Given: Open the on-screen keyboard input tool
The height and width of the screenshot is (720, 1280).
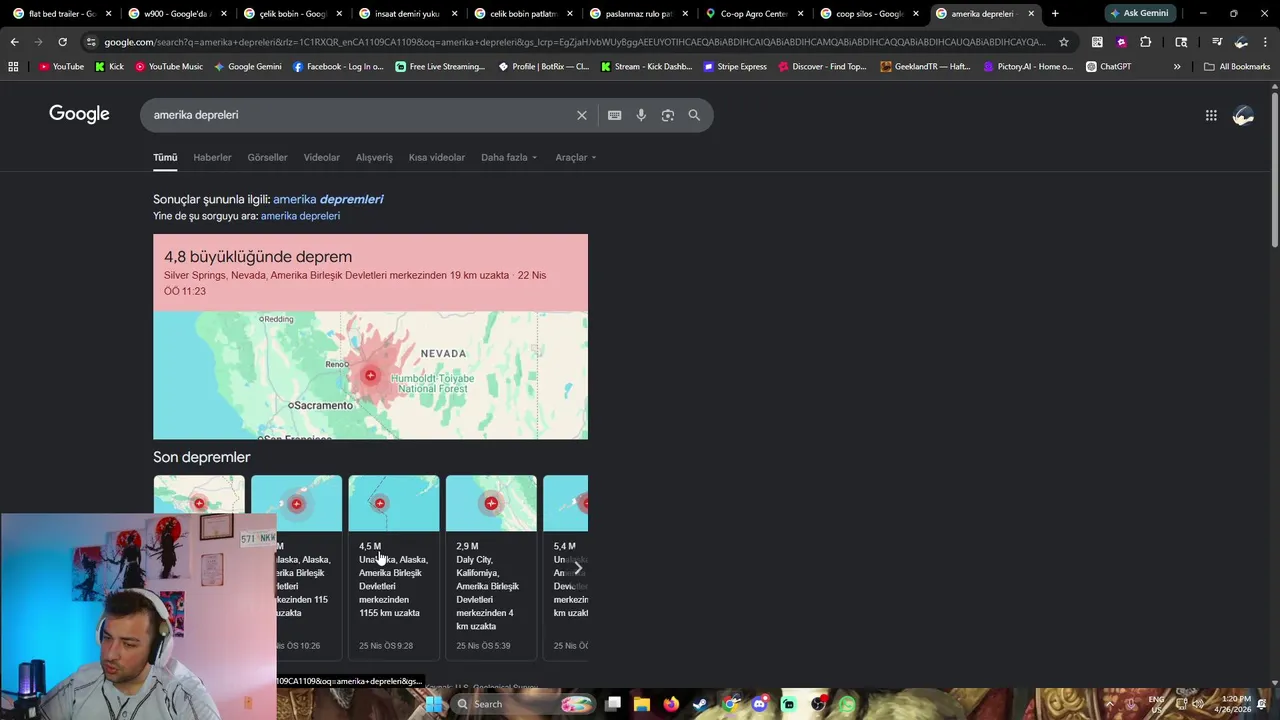Looking at the screenshot, I should pyautogui.click(x=614, y=115).
